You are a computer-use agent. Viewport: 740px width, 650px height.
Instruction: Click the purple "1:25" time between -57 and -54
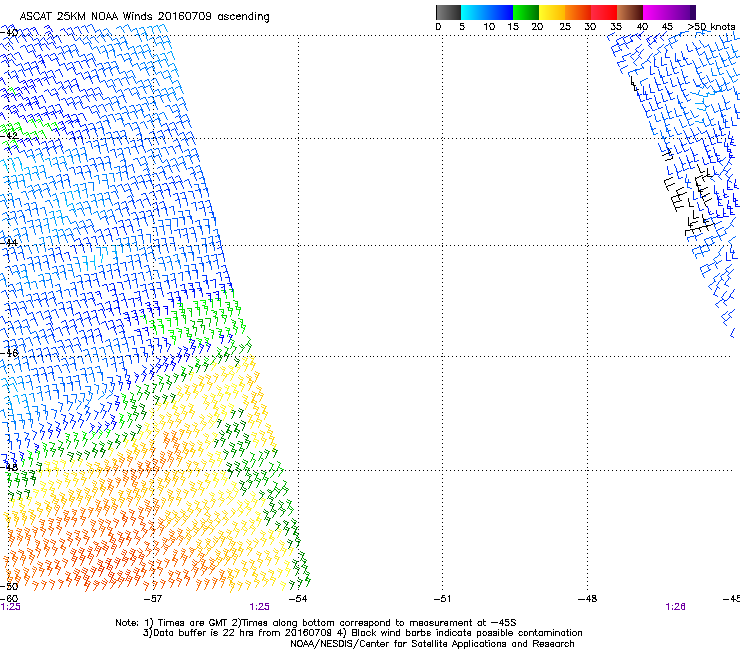click(260, 607)
